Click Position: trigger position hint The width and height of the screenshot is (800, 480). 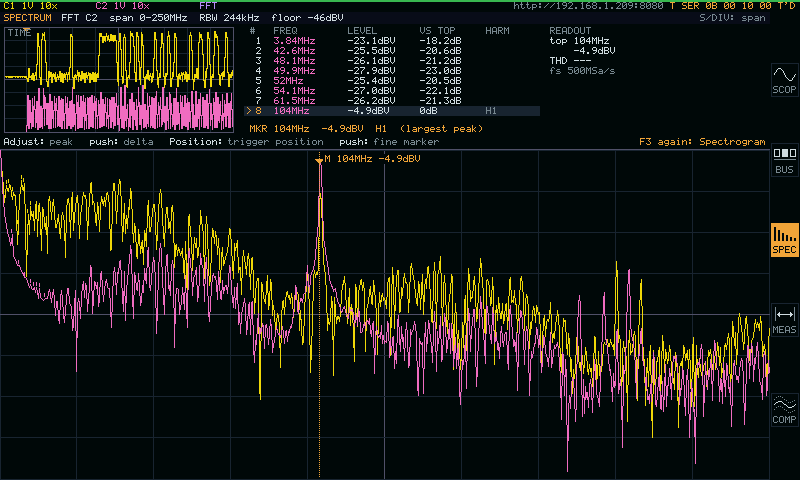pos(246,142)
